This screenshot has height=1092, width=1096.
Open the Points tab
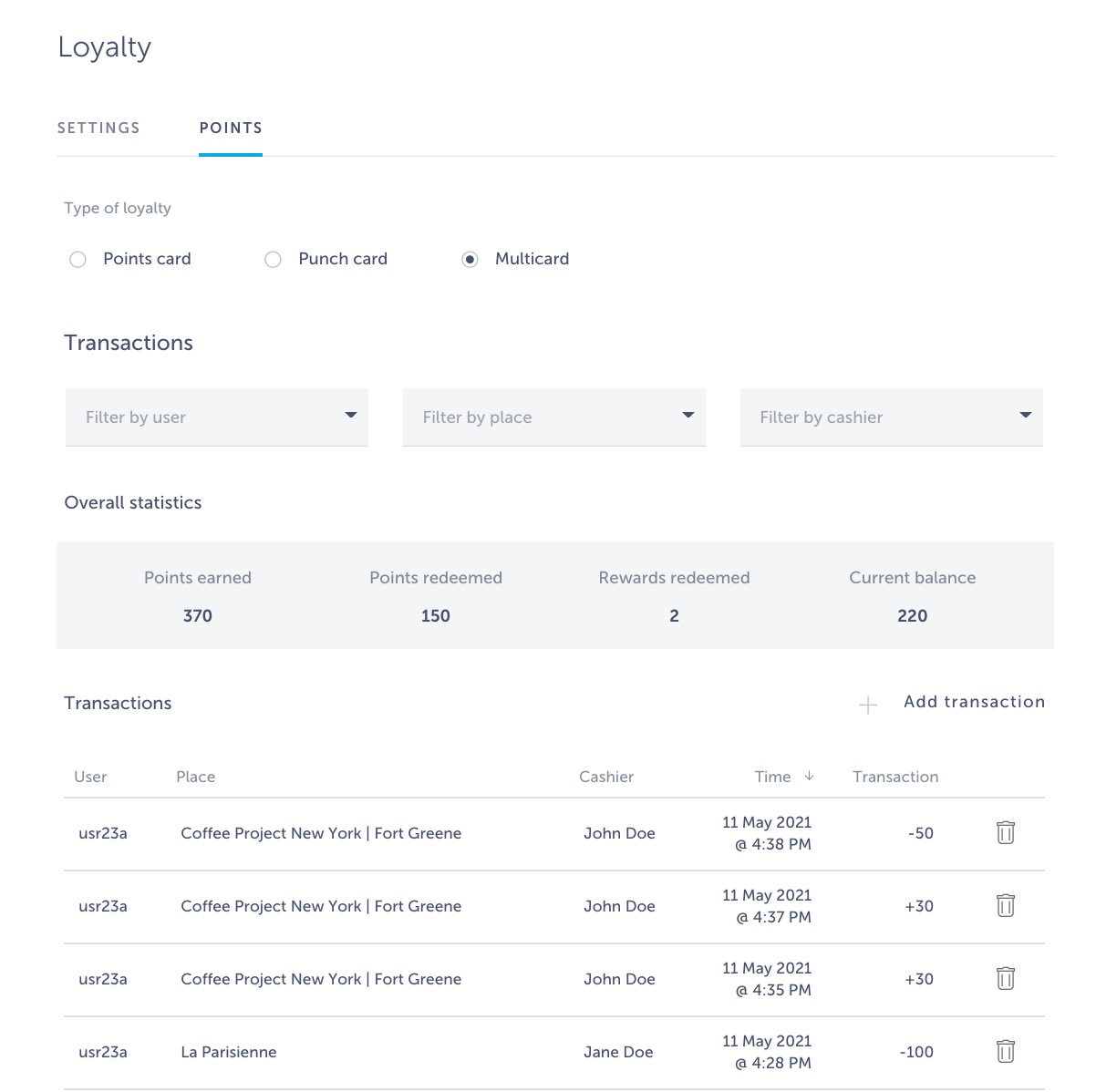point(231,129)
